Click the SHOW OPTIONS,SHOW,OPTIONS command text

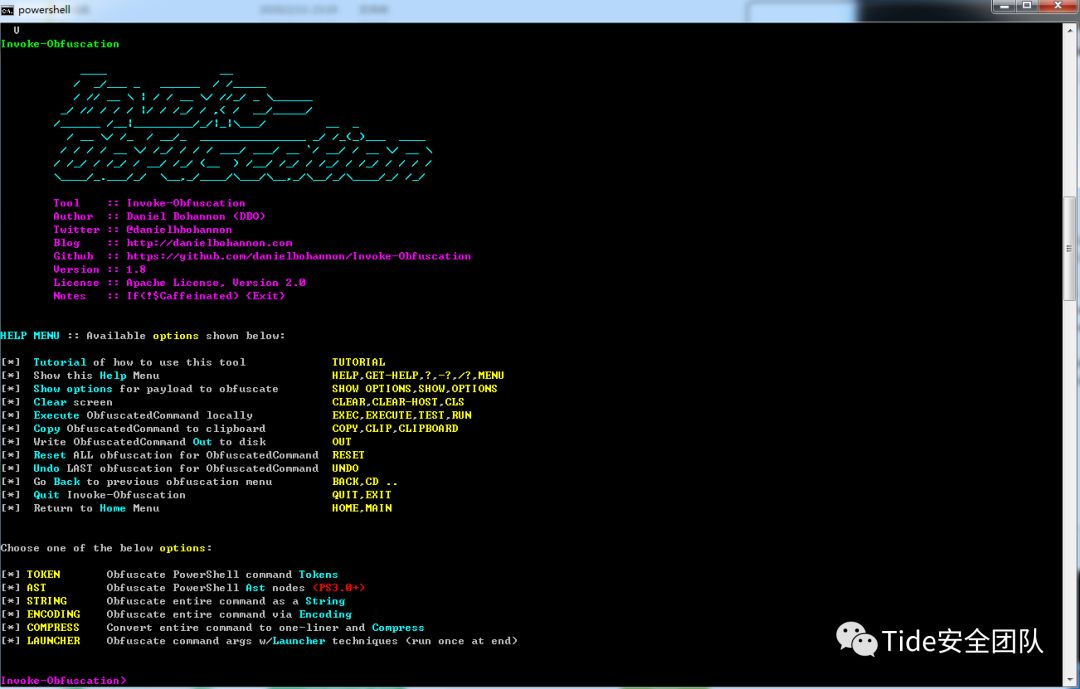tap(415, 389)
